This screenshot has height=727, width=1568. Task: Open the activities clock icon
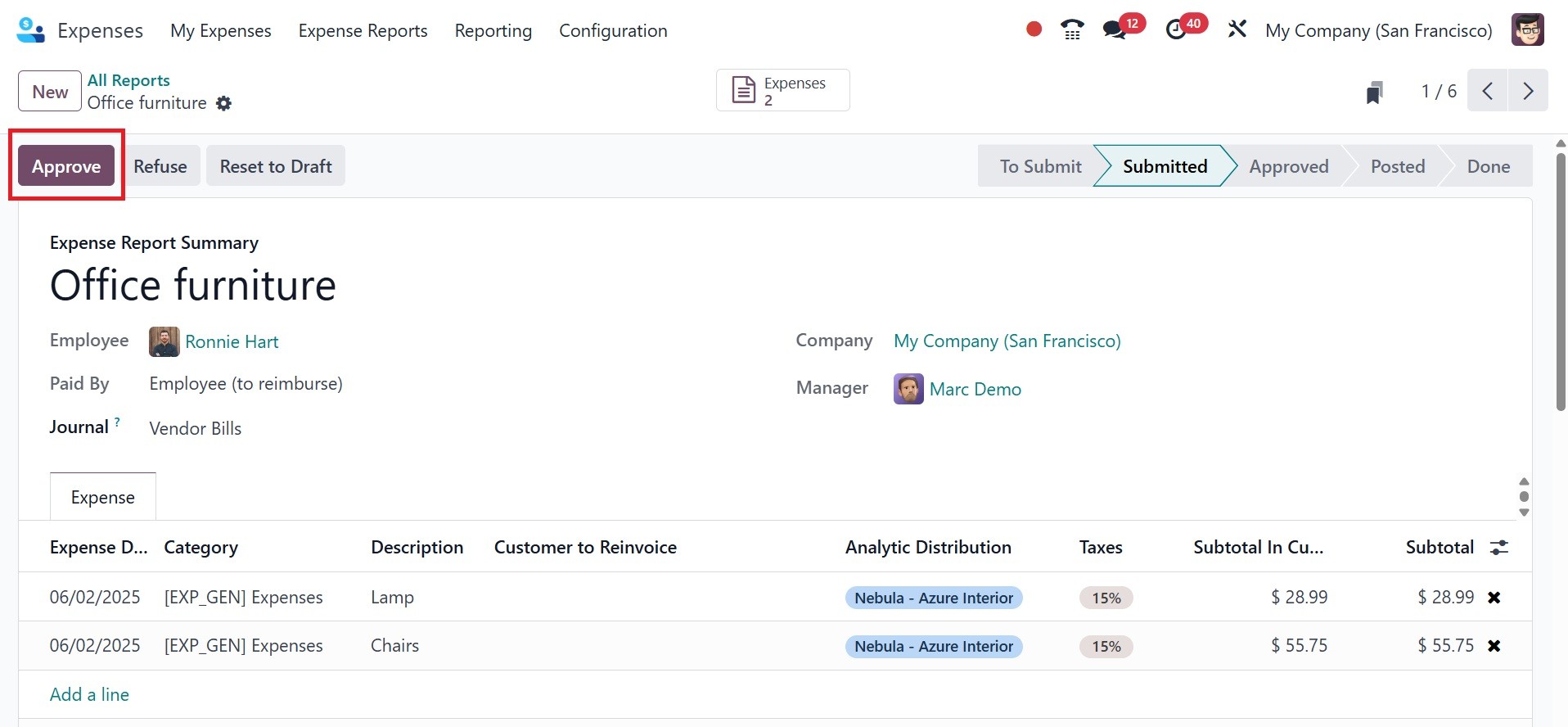pos(1176,30)
